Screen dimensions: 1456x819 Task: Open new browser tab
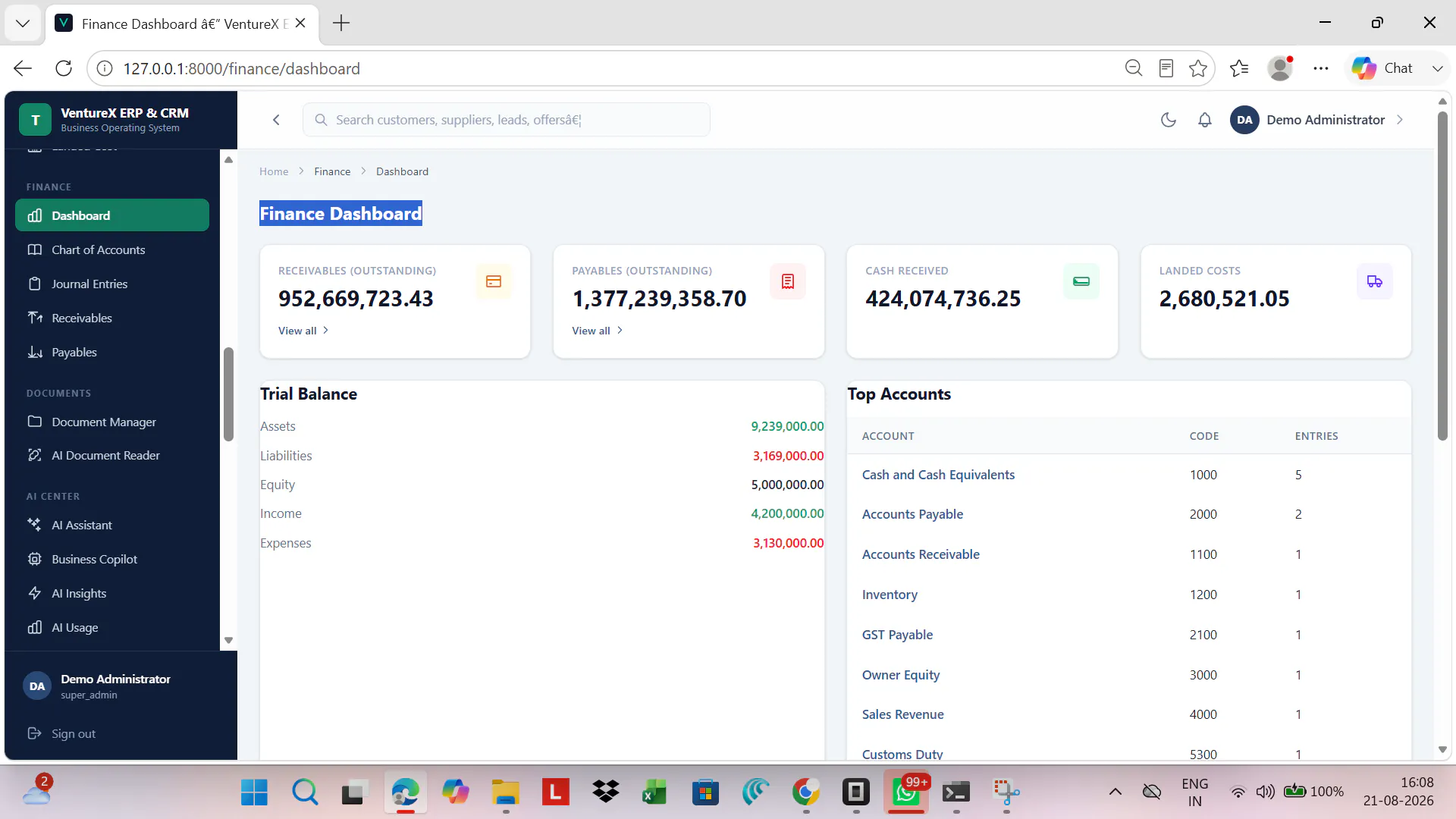pyautogui.click(x=341, y=24)
